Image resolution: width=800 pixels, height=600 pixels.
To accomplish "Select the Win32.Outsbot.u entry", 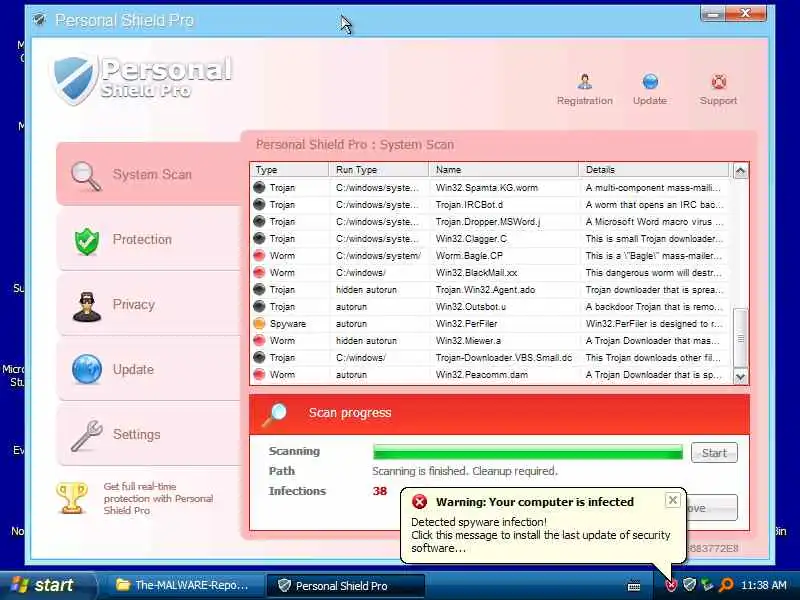I will coord(490,307).
